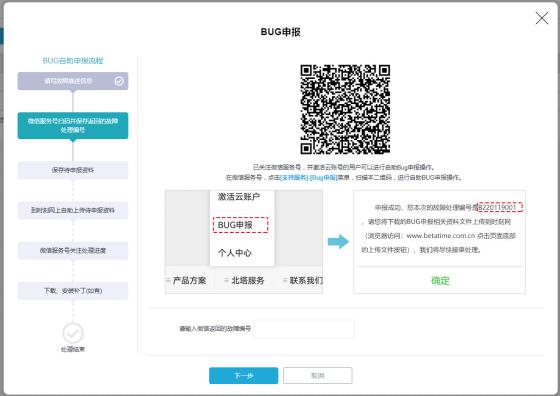The height and width of the screenshot is (396, 560).
Task: Select the 保存待申报资料 step
Action: (73, 170)
